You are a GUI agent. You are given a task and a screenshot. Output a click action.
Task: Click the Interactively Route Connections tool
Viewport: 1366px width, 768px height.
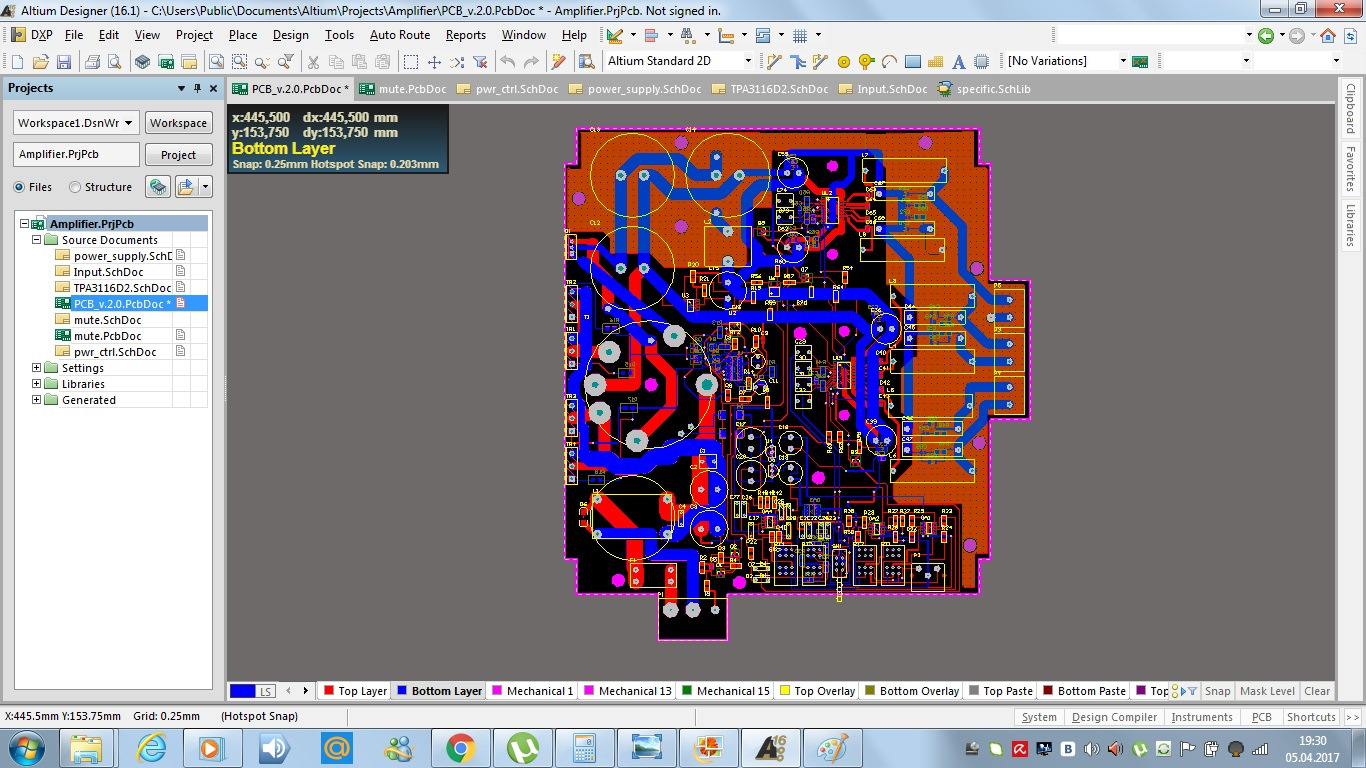[x=774, y=62]
